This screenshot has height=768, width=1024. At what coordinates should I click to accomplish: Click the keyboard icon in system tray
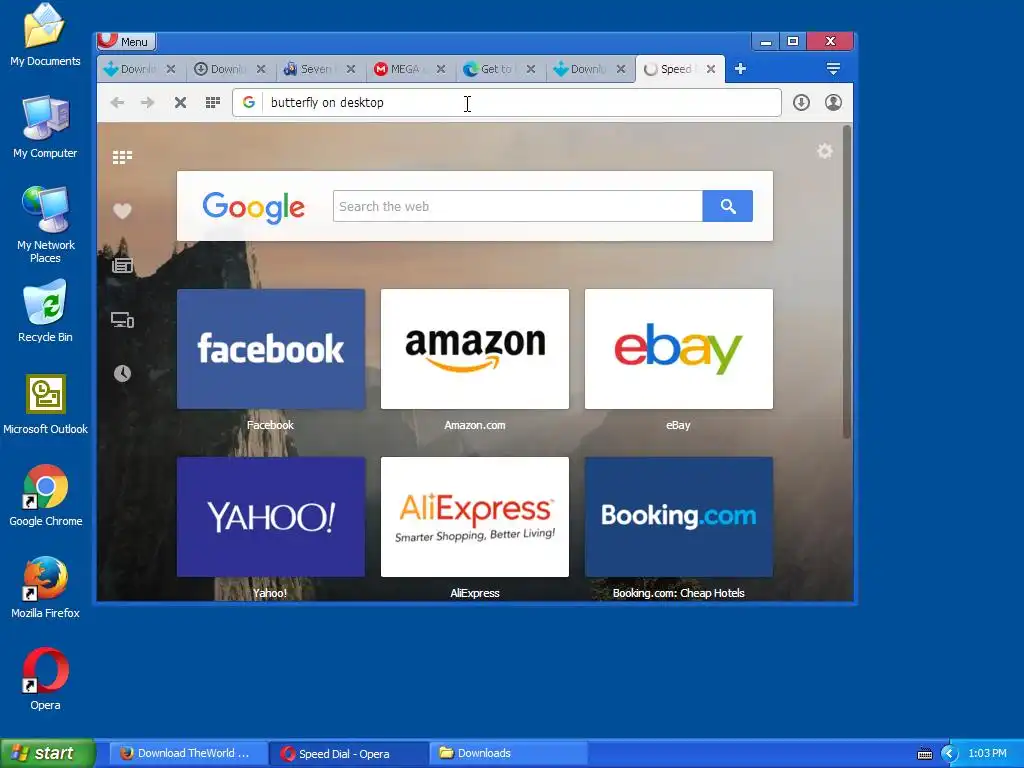925,754
